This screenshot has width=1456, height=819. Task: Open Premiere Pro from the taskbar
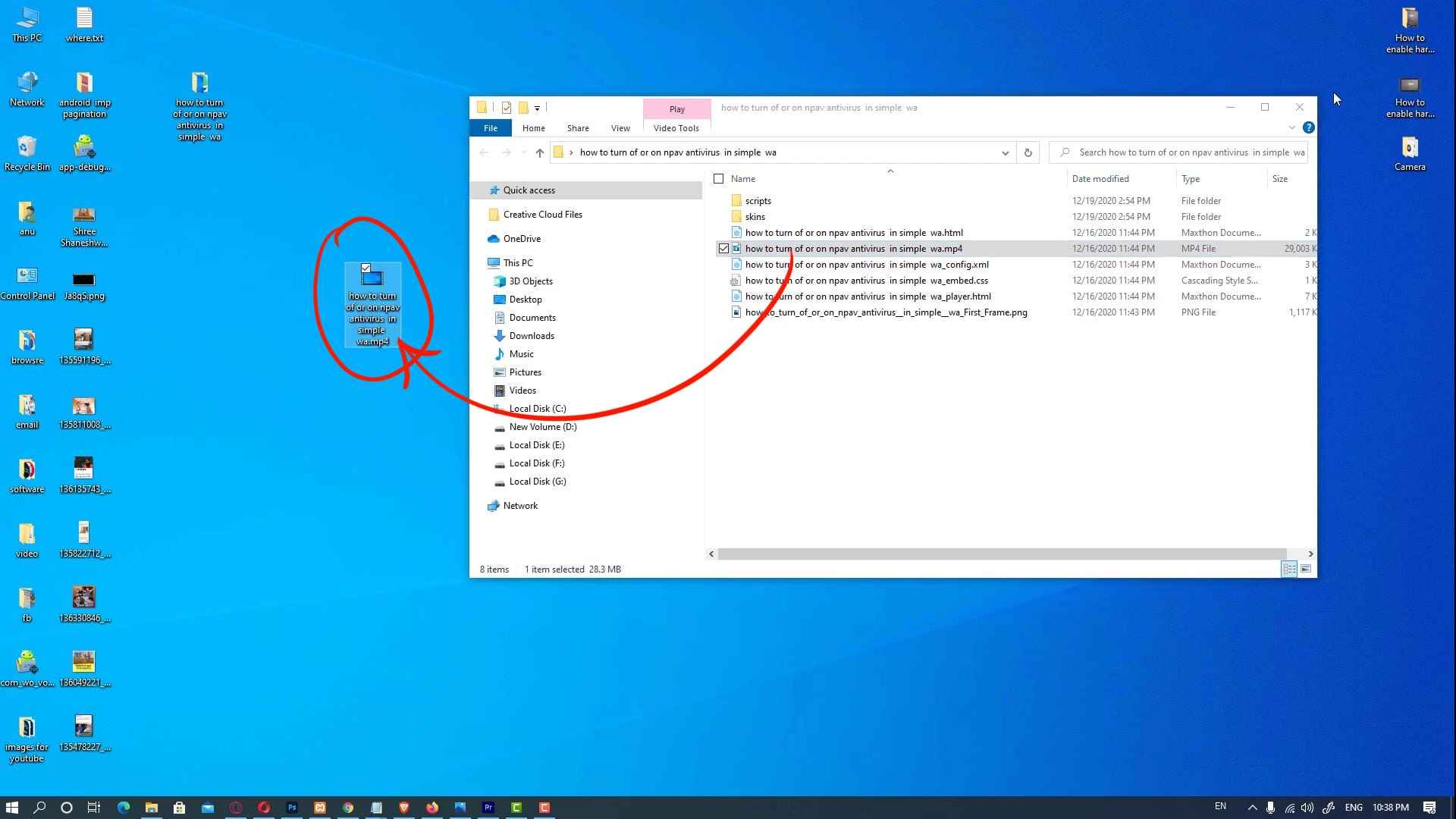[488, 808]
